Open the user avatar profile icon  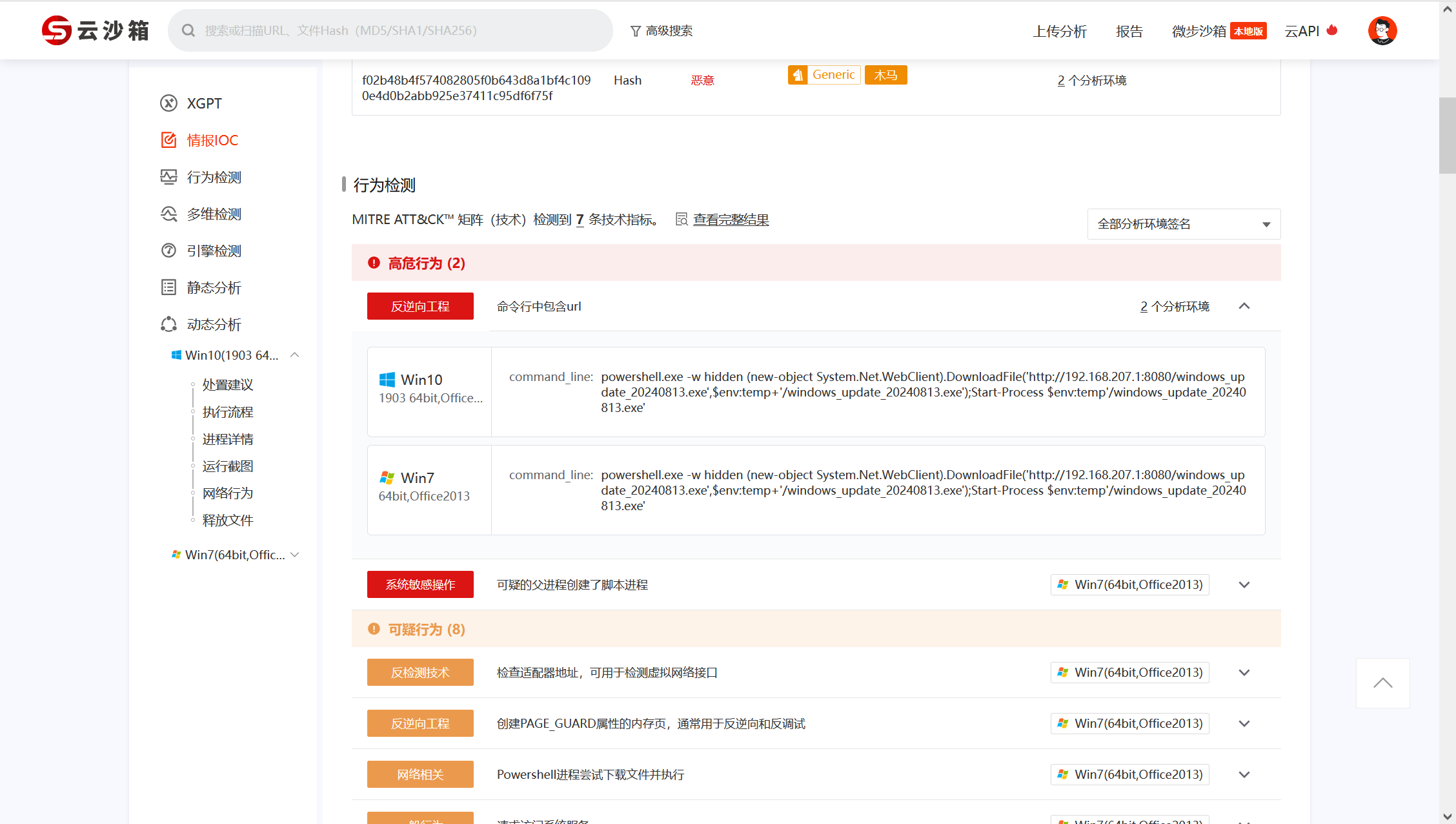(x=1382, y=30)
